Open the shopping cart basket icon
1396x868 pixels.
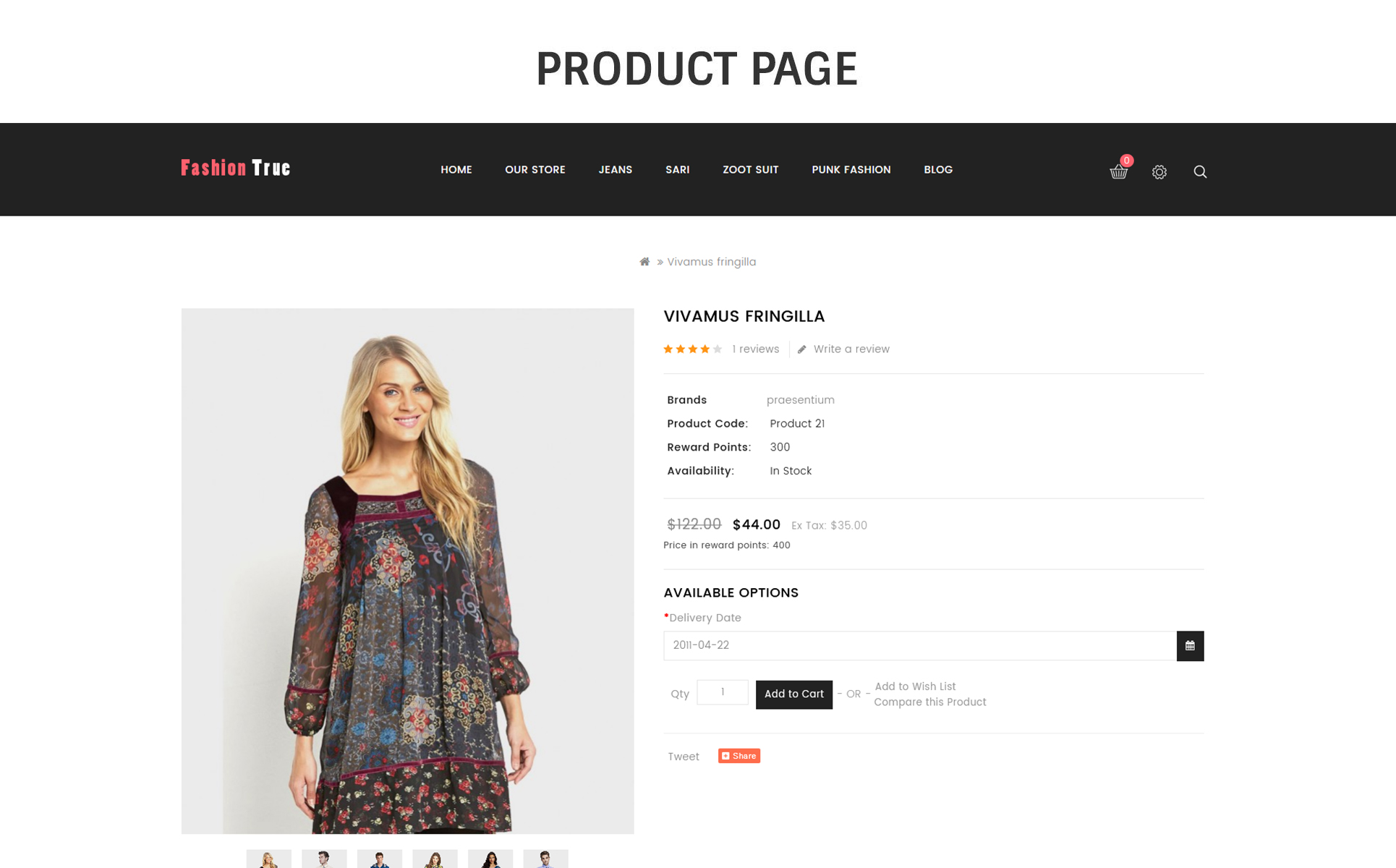pos(1118,171)
